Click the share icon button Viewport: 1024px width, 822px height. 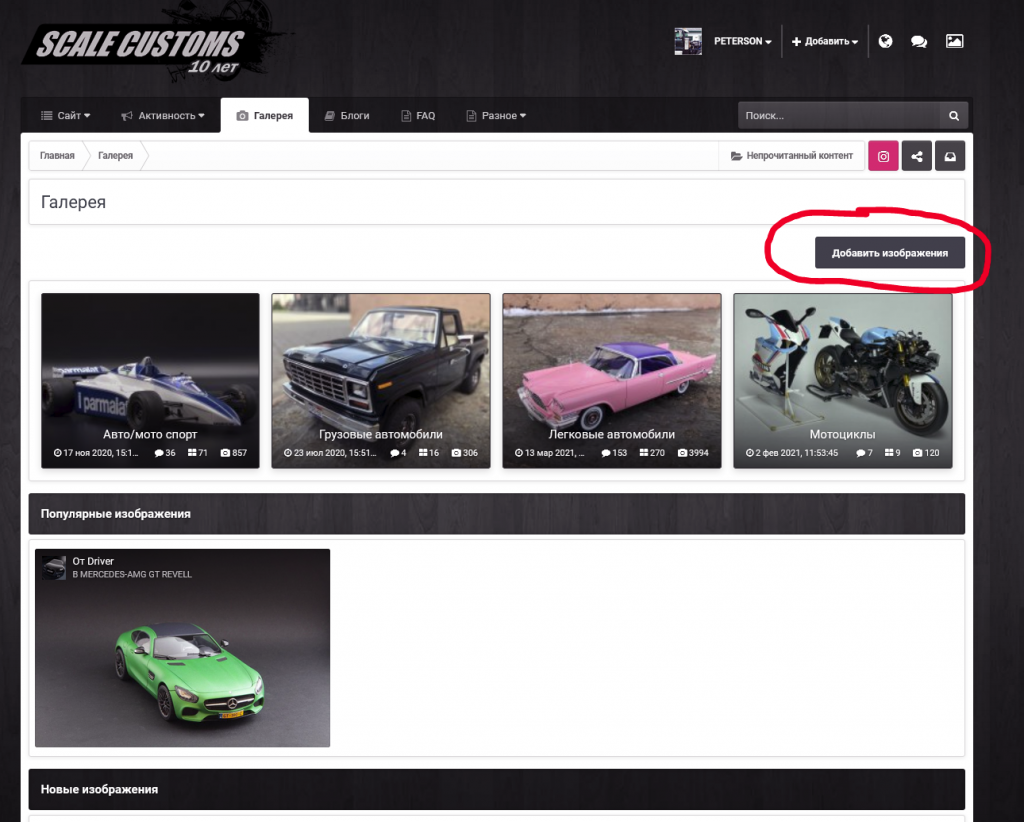pyautogui.click(x=917, y=156)
